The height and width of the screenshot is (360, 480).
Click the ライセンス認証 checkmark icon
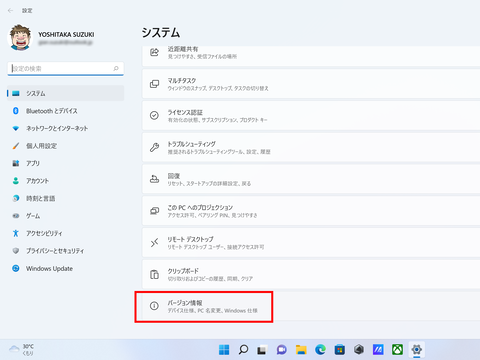click(x=154, y=116)
